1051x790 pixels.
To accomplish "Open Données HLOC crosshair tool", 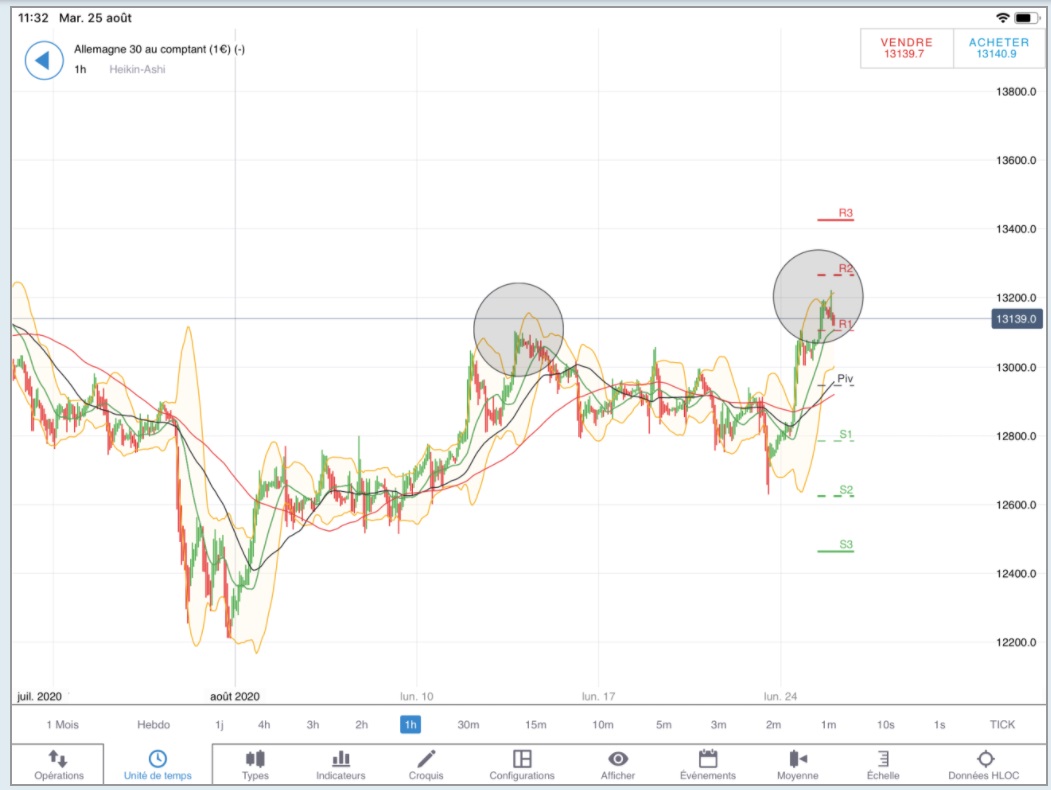I will 983,765.
